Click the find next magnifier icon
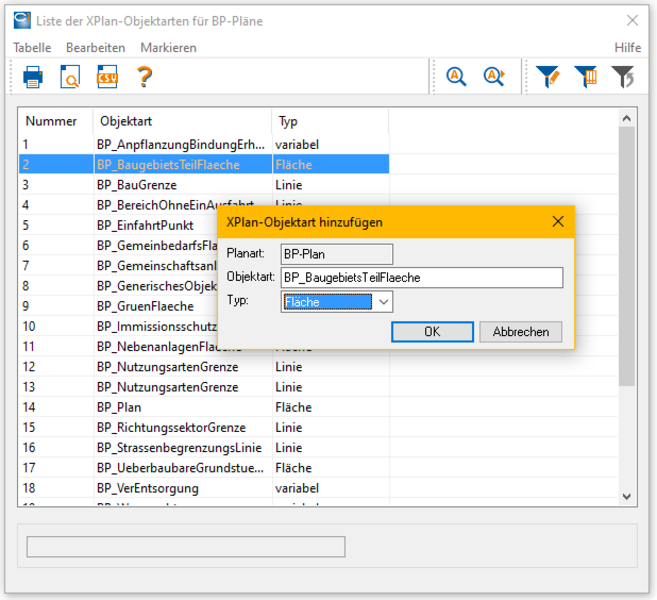This screenshot has height=600, width=657. [x=494, y=77]
